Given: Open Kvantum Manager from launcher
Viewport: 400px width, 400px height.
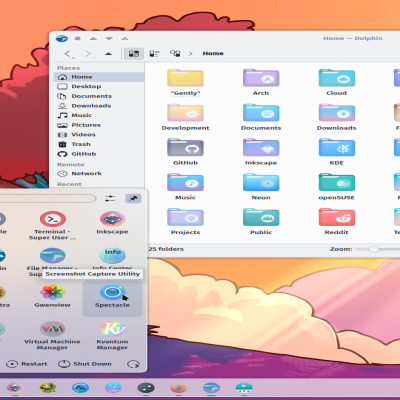Looking at the screenshot, I should pos(112,335).
